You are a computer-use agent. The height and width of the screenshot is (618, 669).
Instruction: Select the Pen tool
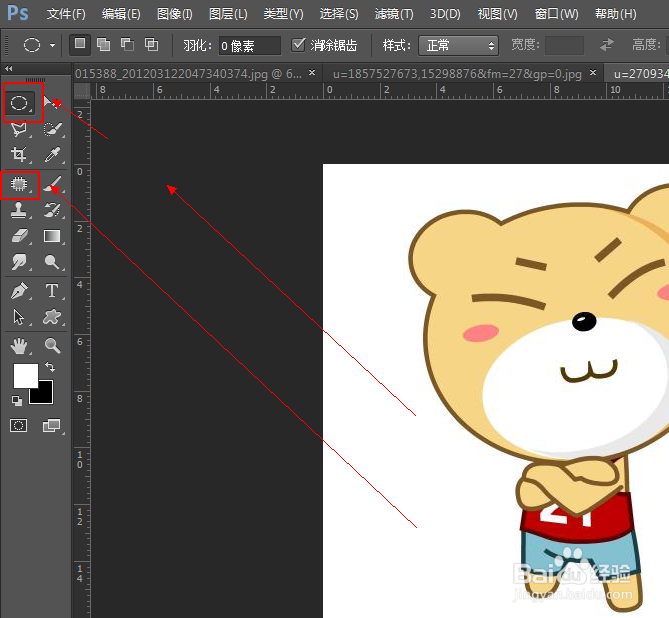coord(19,291)
